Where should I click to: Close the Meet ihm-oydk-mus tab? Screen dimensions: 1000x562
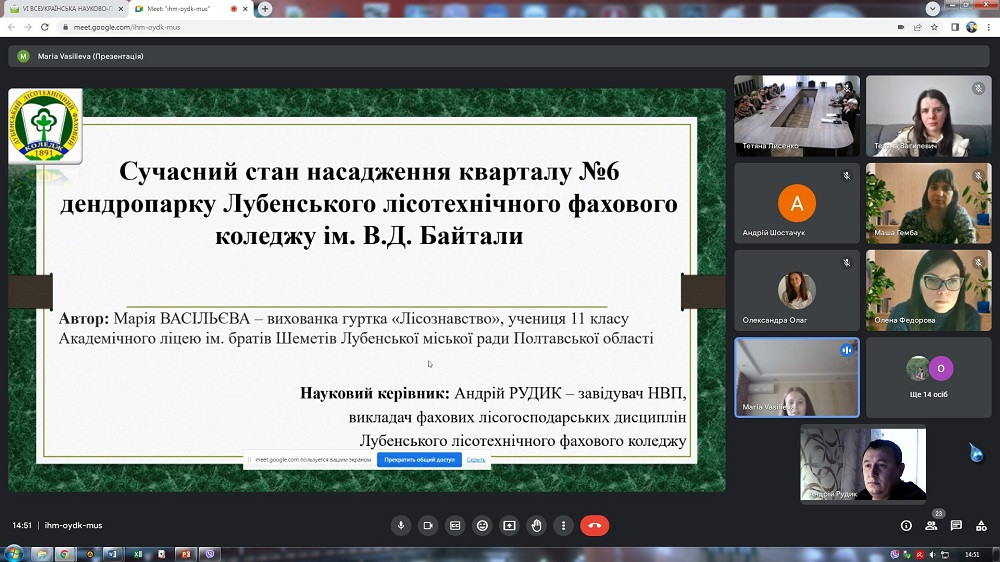(245, 9)
